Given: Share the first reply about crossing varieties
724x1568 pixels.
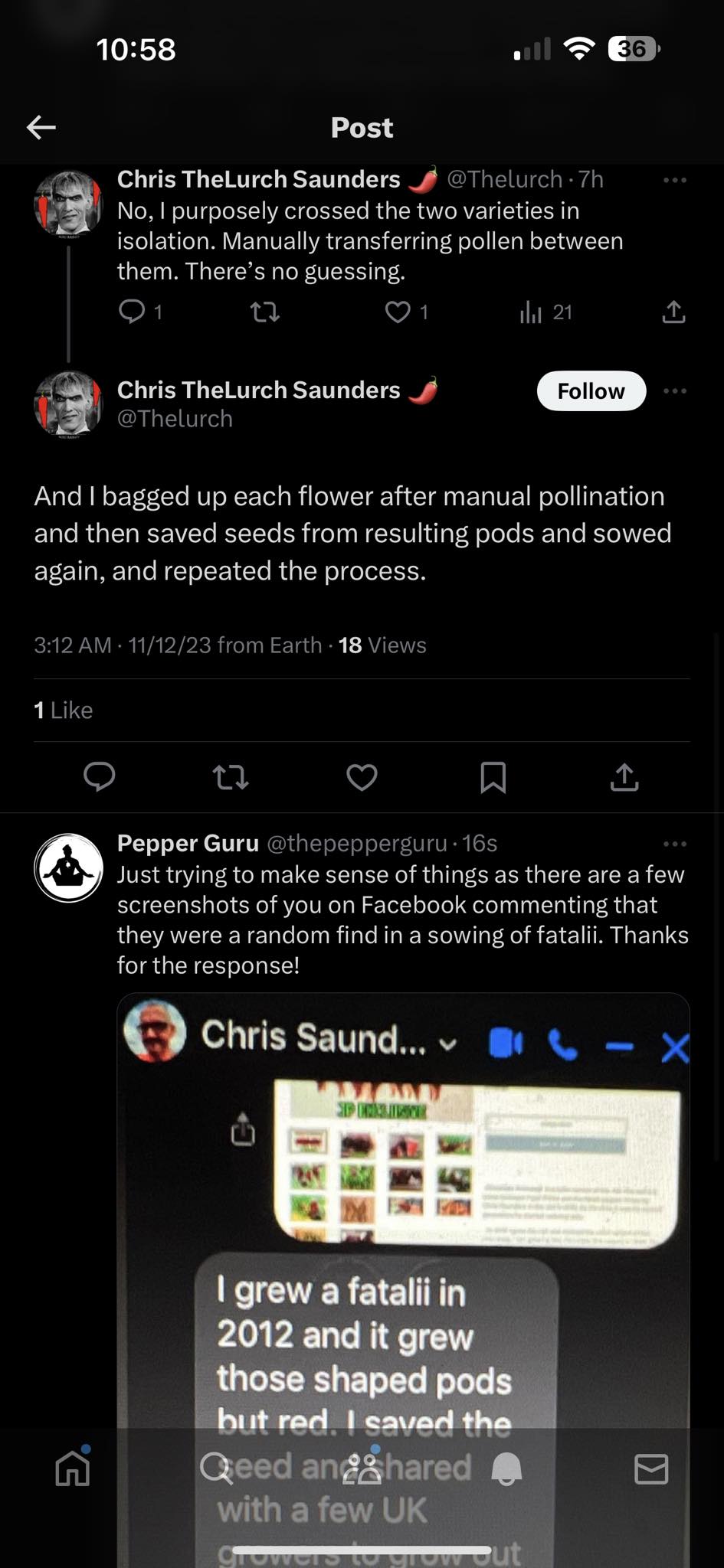Looking at the screenshot, I should coord(673,312).
